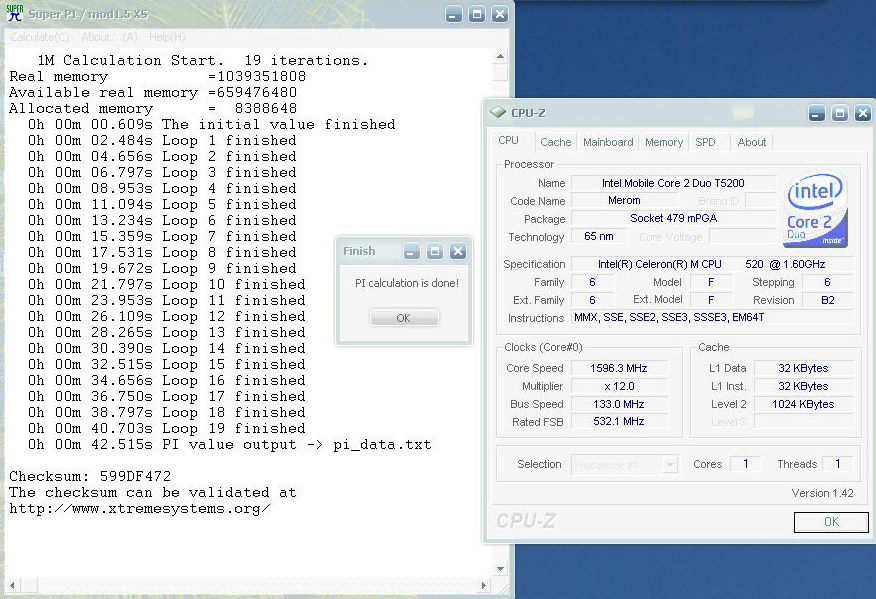Switch to the Cache tab in CPU-Z
The height and width of the screenshot is (599, 876).
[555, 142]
